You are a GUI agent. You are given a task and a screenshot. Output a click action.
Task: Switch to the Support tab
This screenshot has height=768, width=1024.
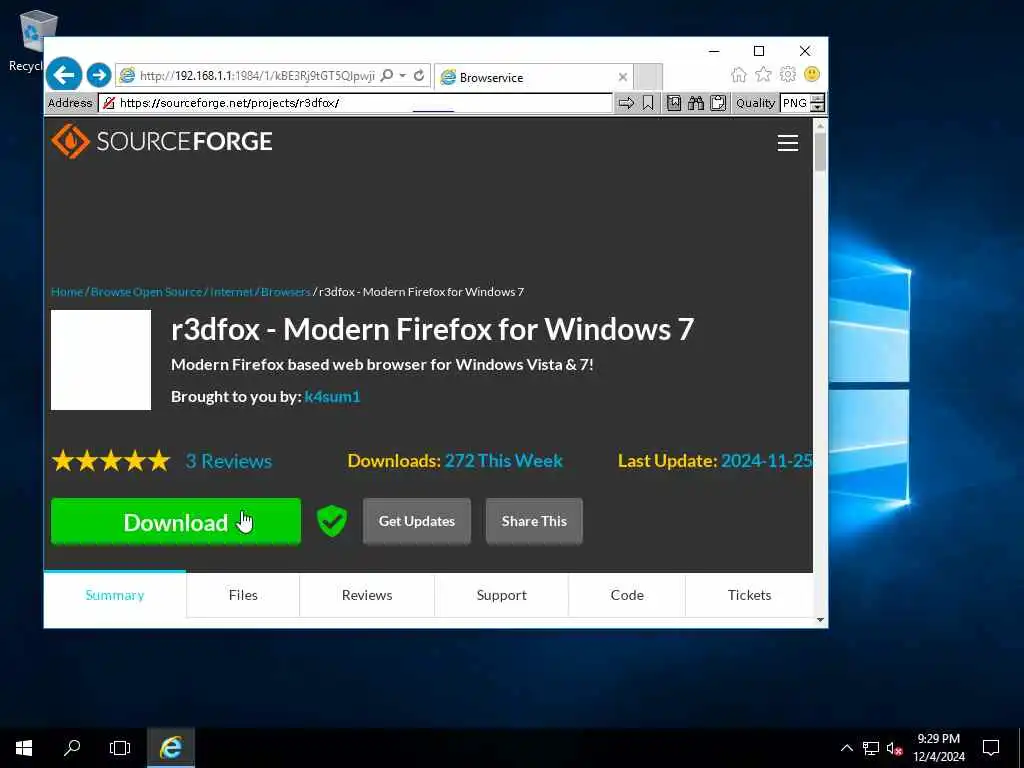(x=502, y=595)
